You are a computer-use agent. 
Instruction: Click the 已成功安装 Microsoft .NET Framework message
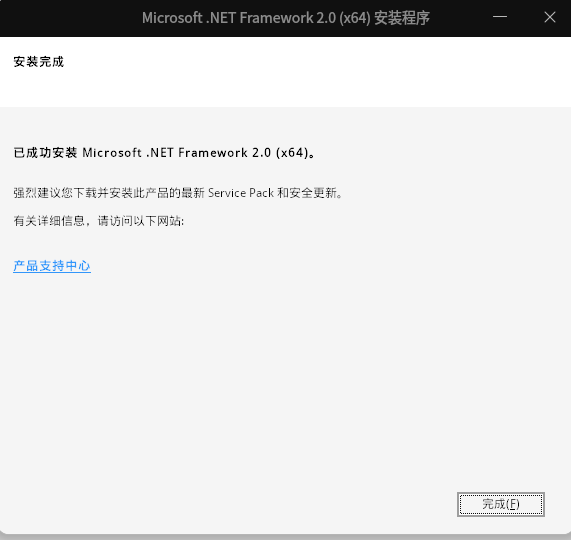(x=165, y=153)
